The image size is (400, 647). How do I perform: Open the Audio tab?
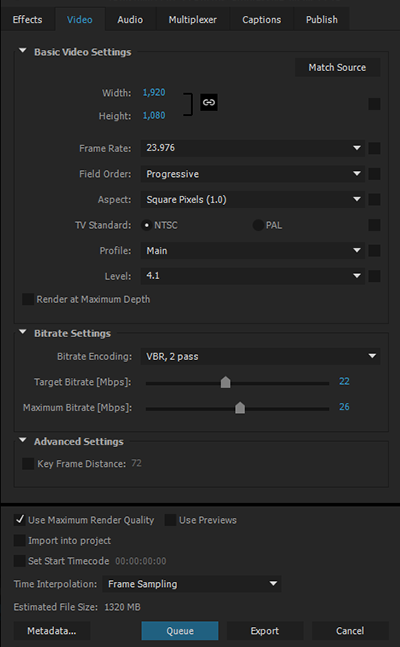pos(130,19)
